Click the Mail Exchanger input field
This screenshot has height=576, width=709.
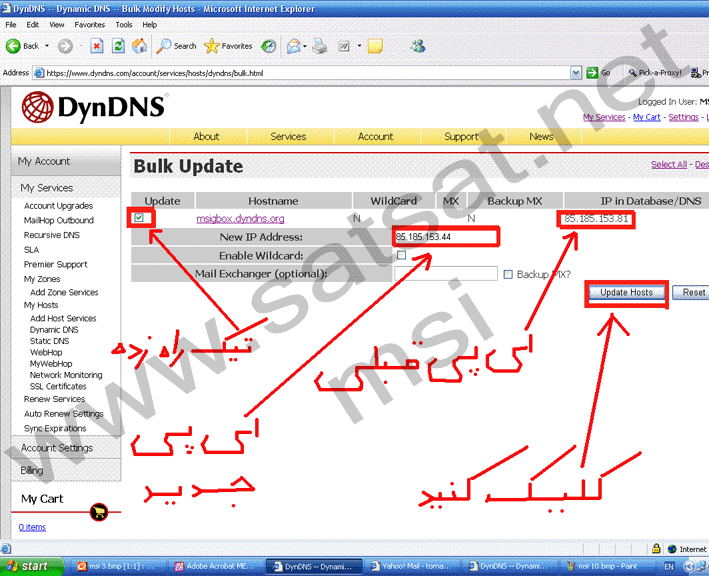point(445,274)
